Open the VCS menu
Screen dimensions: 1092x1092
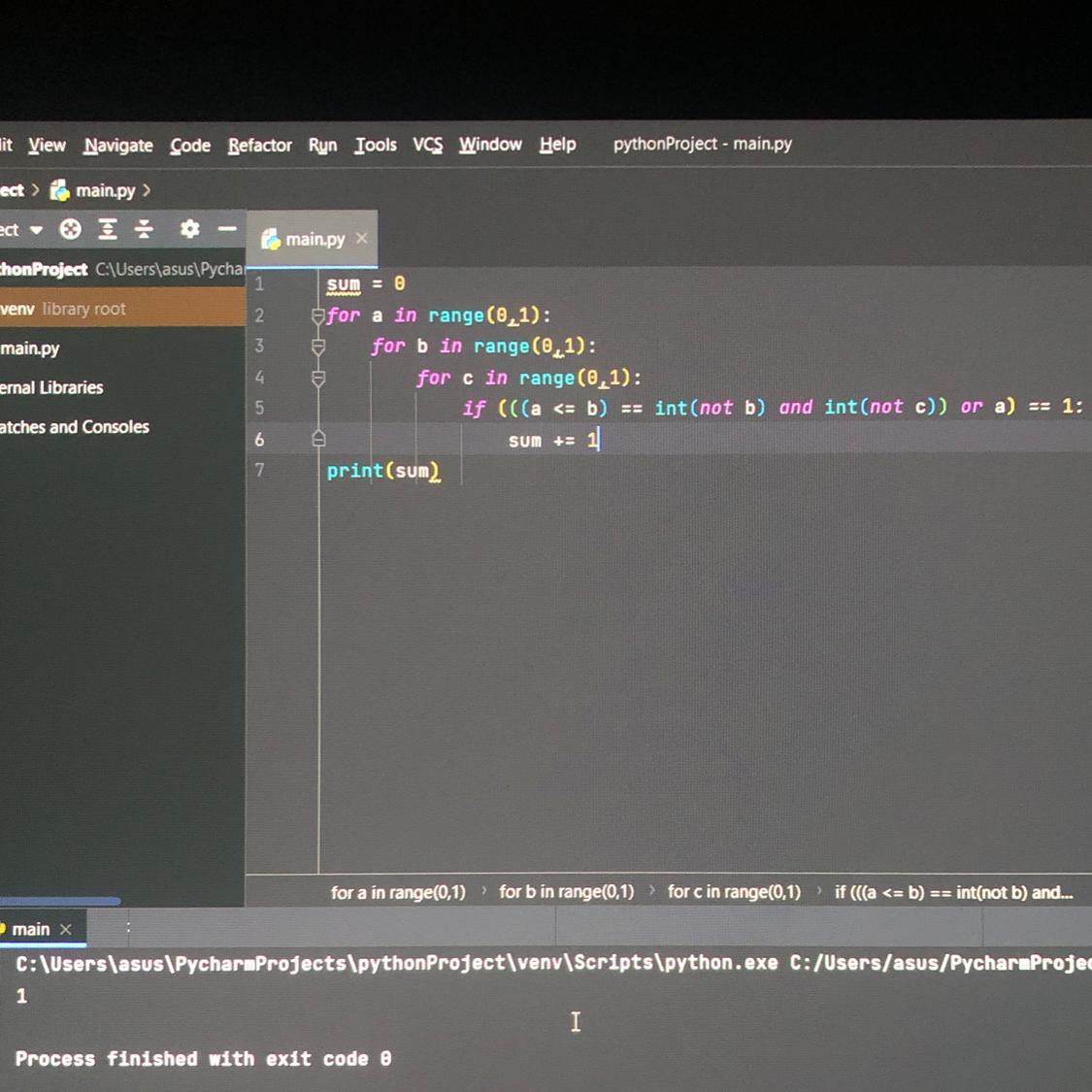click(428, 145)
